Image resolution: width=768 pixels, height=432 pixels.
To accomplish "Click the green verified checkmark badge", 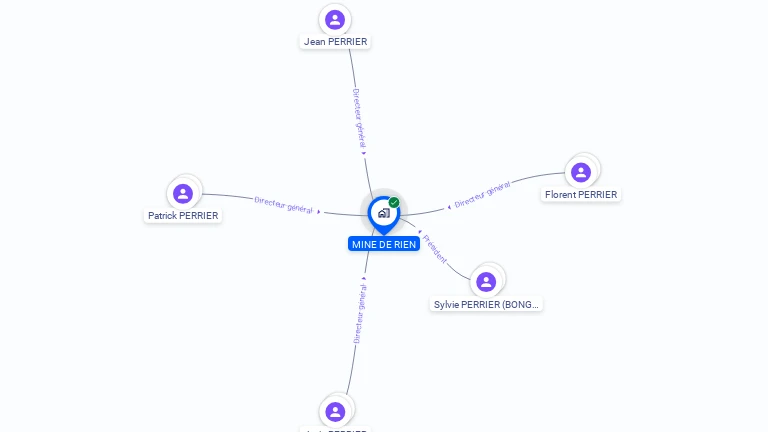I will pyautogui.click(x=394, y=202).
